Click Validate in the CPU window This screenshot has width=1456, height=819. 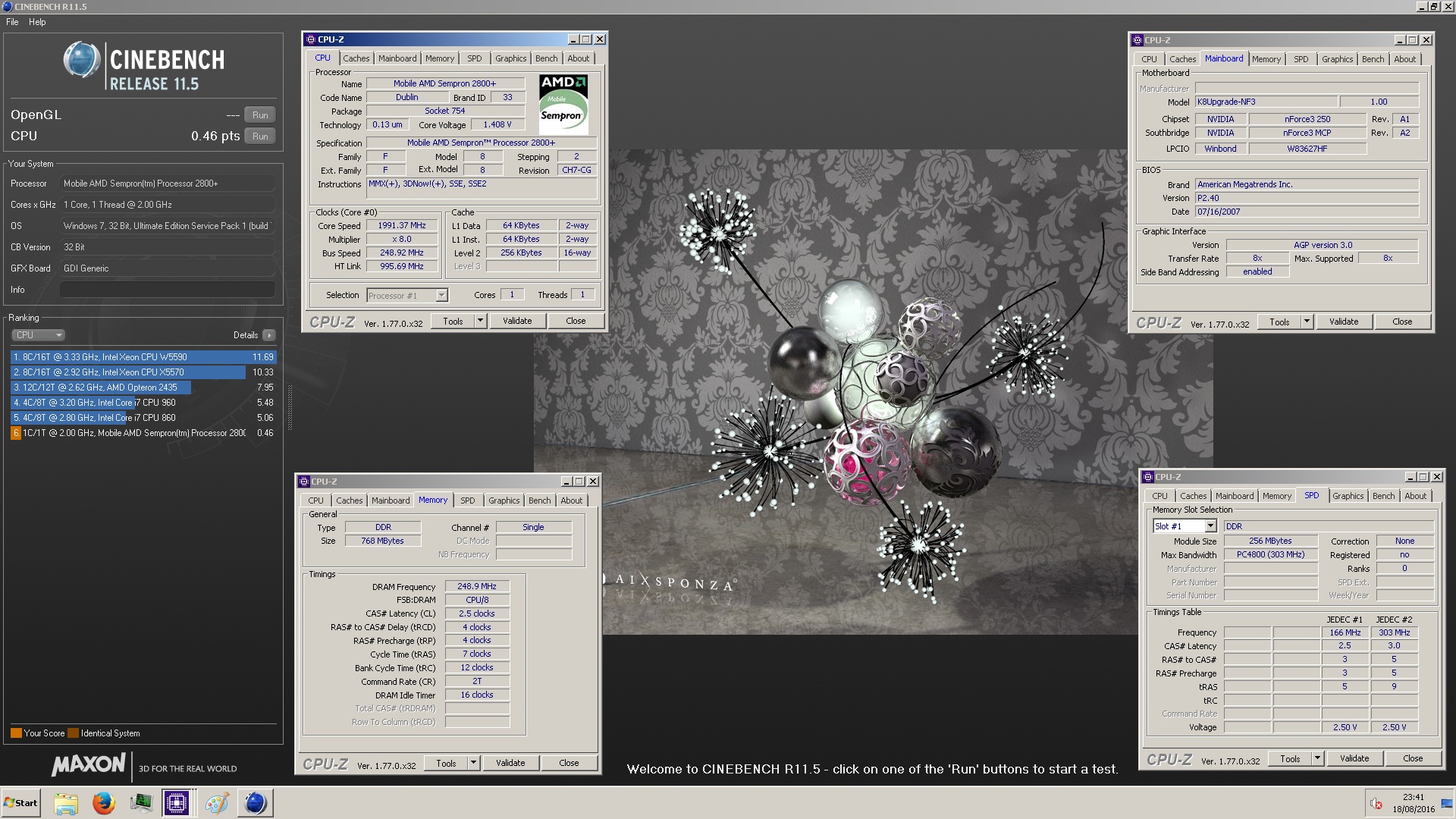point(517,322)
